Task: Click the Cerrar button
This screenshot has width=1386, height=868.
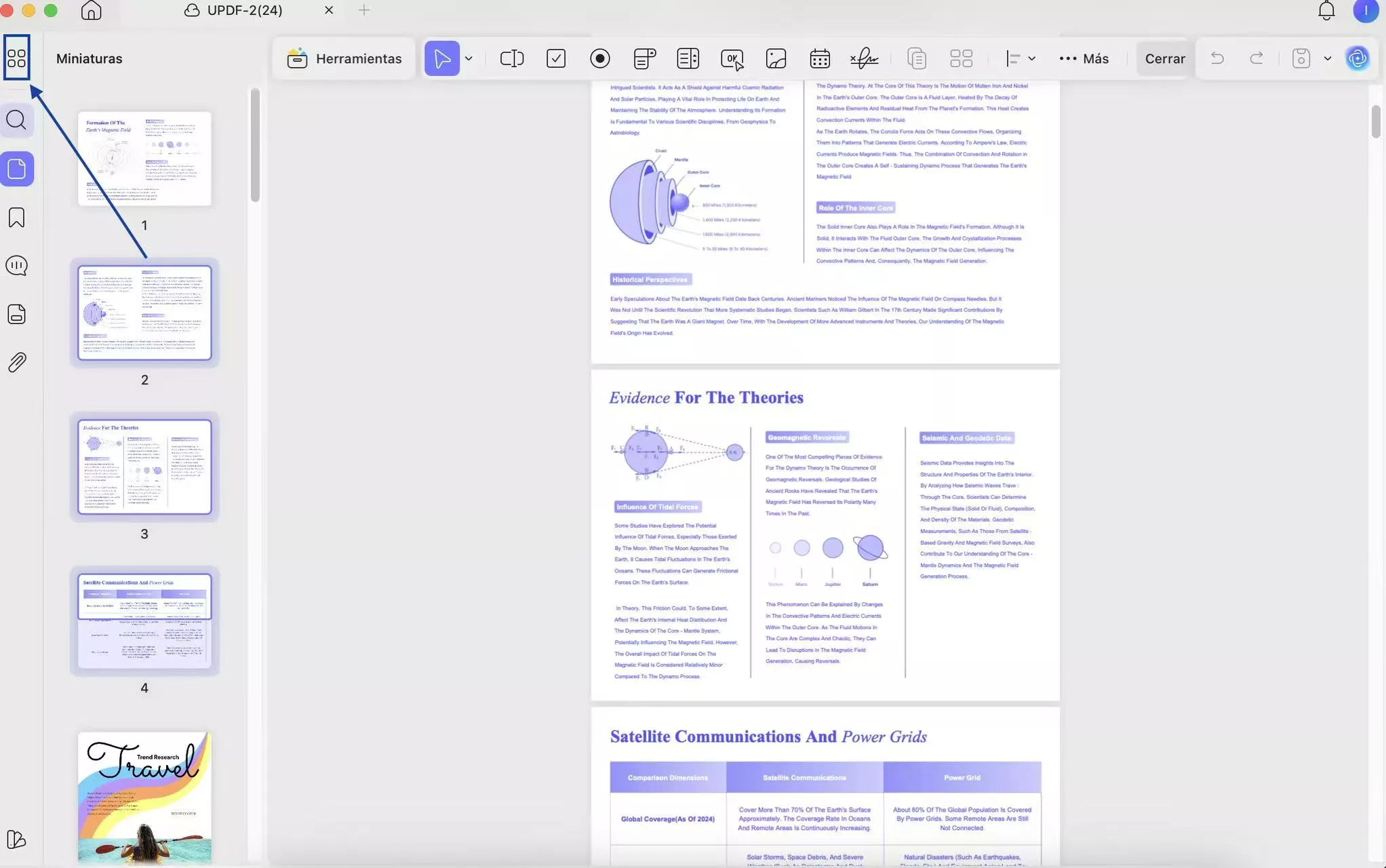Action: tap(1164, 58)
